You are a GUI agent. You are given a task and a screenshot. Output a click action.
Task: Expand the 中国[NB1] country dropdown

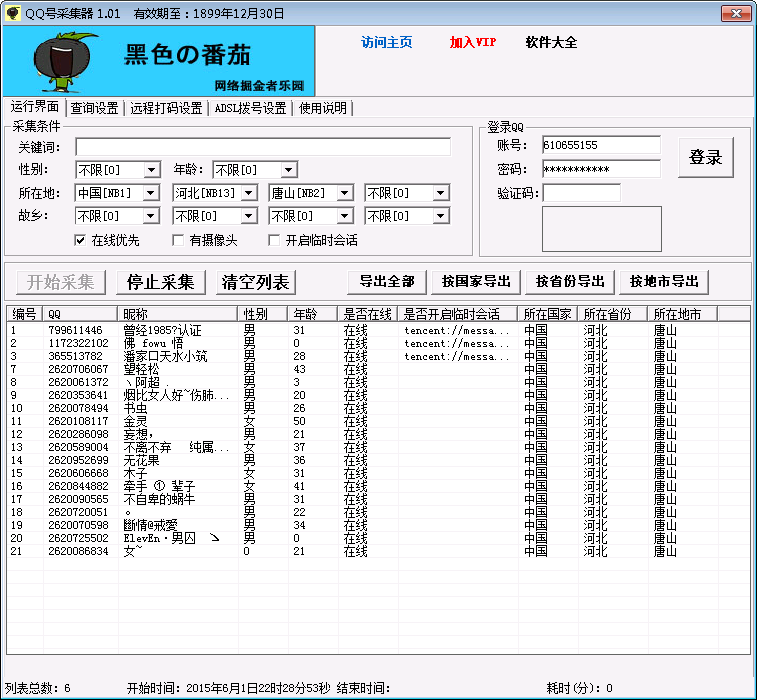[x=151, y=193]
